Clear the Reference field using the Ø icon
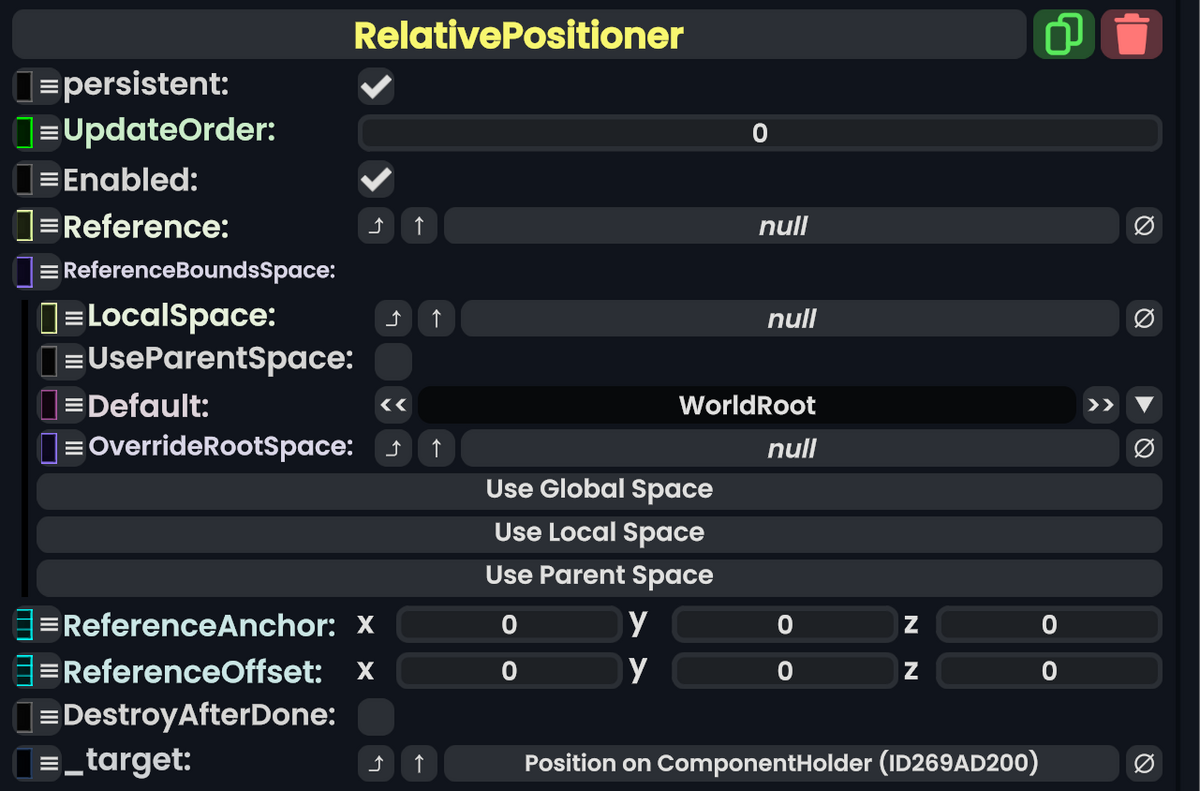This screenshot has width=1200, height=791. tap(1144, 226)
